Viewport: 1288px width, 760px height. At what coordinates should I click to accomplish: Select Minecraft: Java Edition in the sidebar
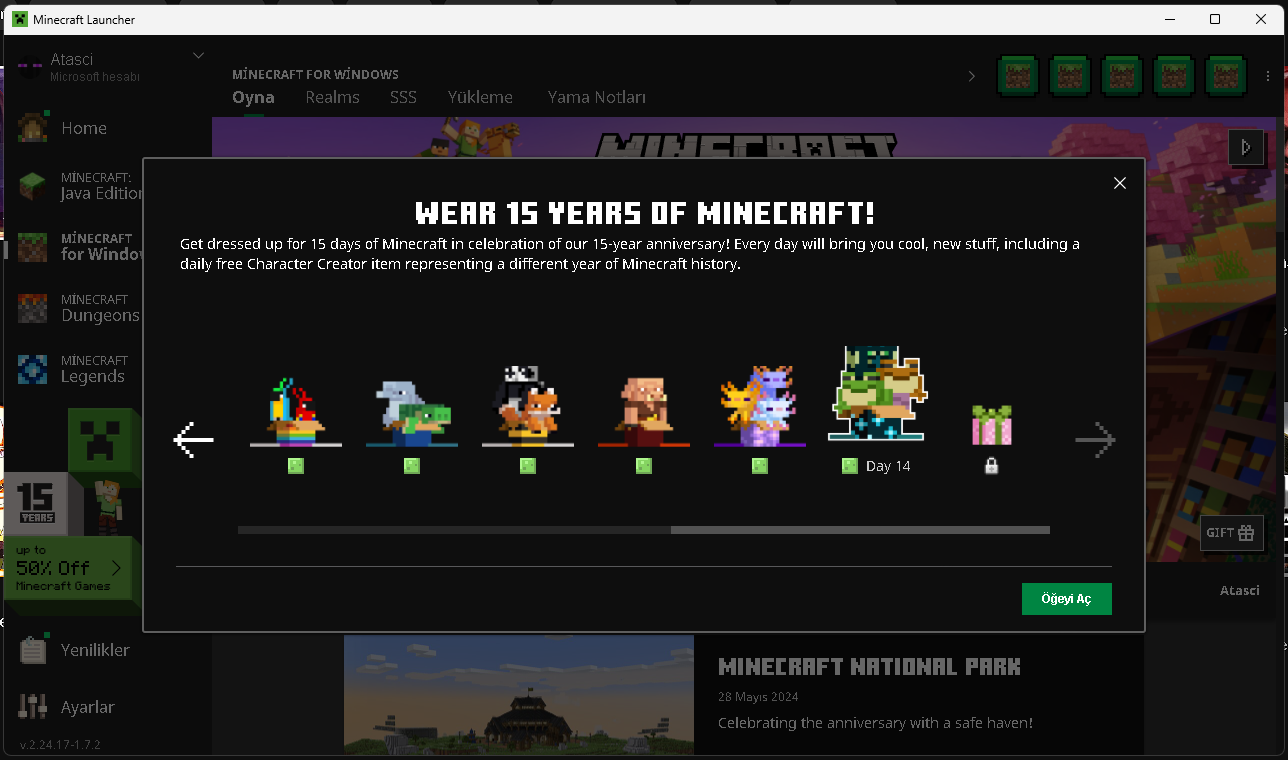(x=80, y=186)
